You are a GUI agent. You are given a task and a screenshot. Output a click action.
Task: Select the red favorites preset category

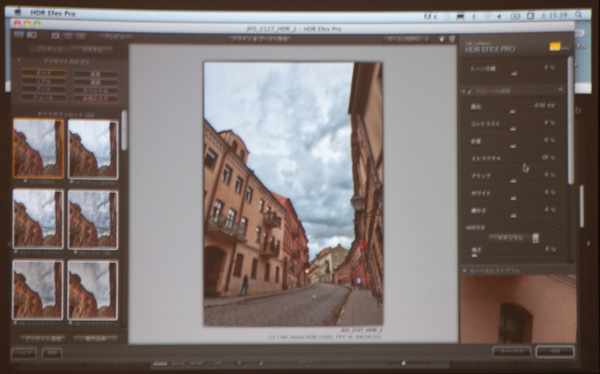(x=95, y=99)
